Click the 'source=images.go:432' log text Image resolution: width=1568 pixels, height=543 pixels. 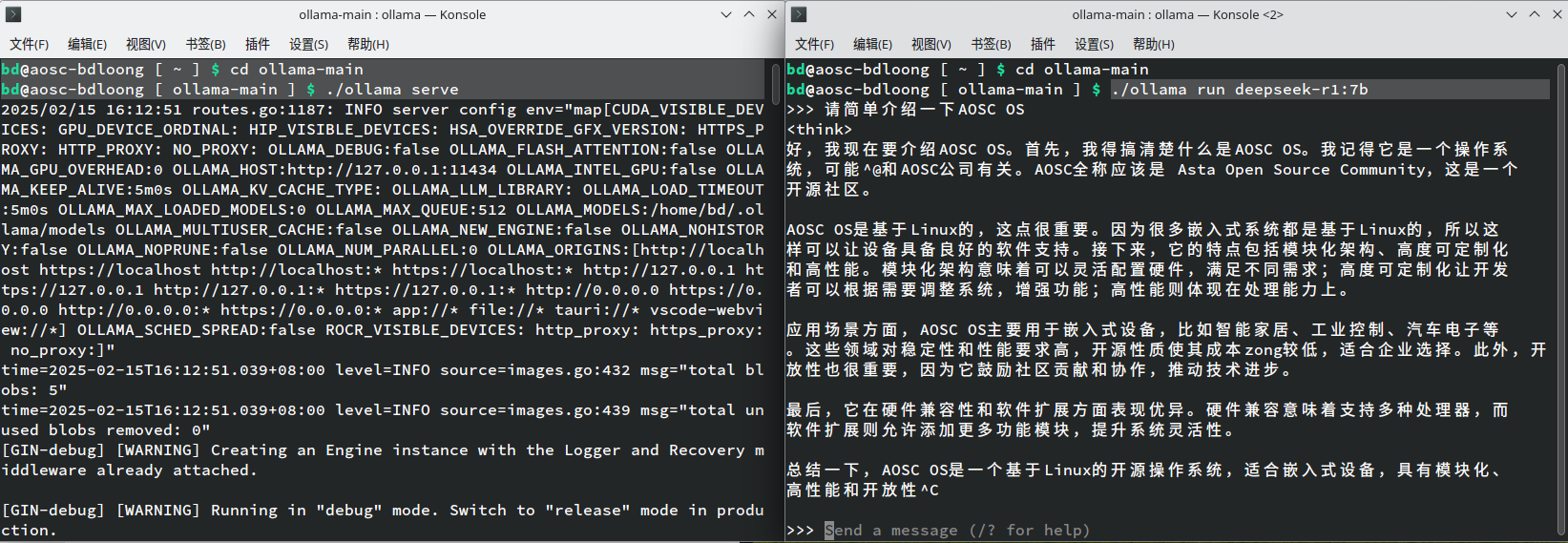tap(535, 370)
